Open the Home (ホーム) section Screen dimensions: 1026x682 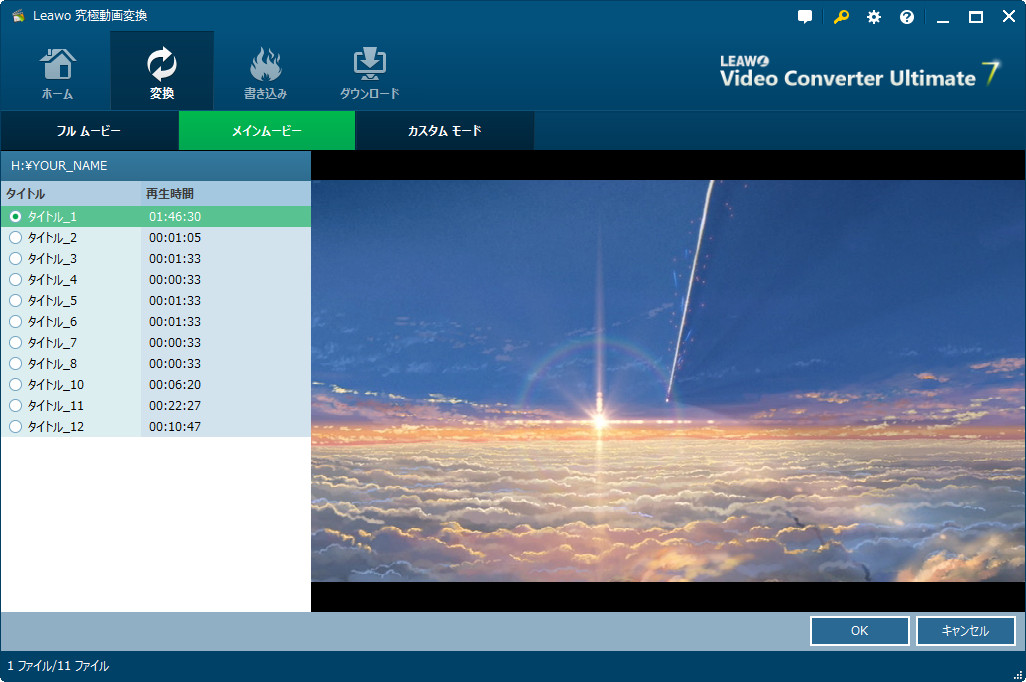[58, 73]
